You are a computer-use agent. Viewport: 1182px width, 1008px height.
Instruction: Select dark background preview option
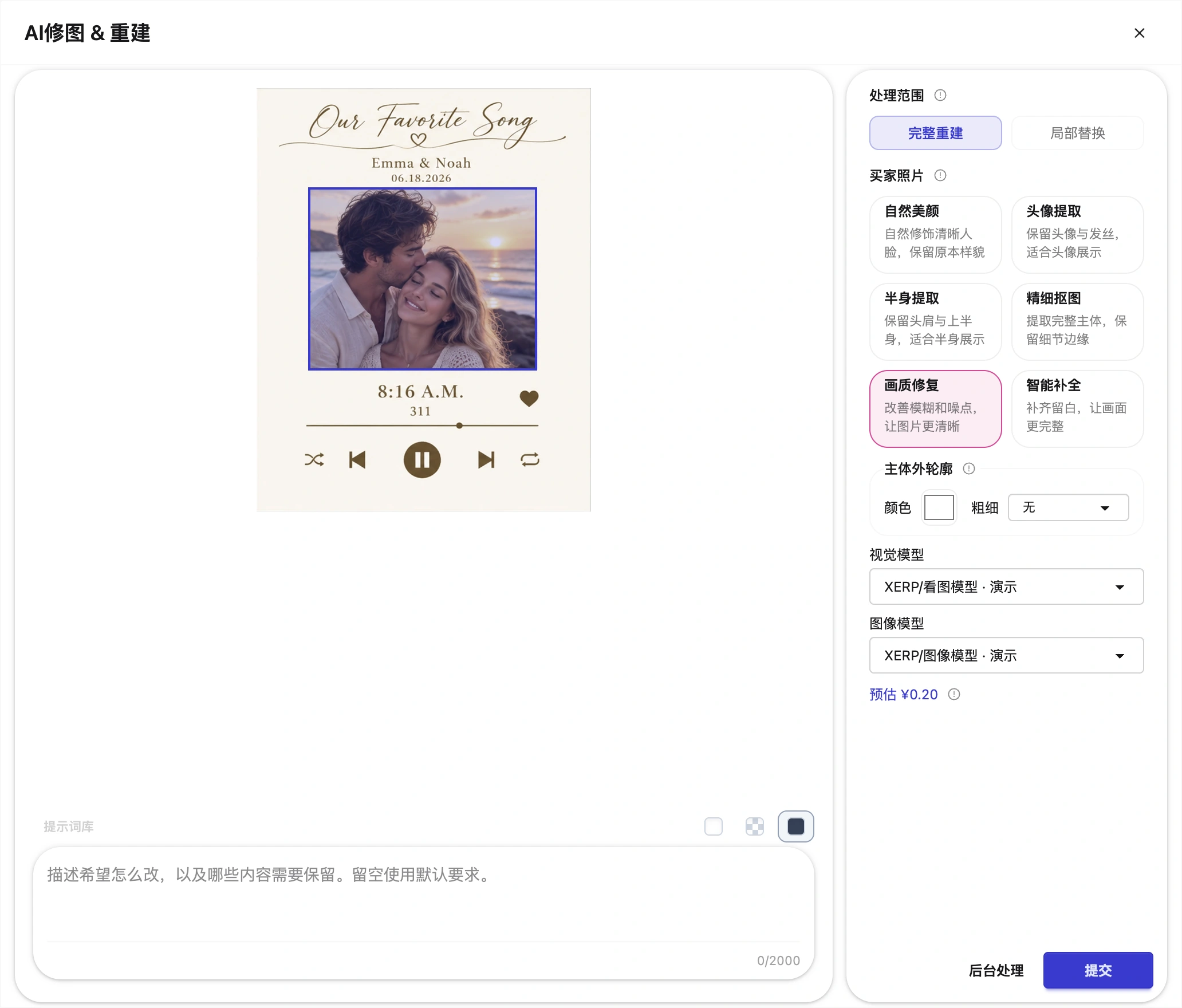pyautogui.click(x=796, y=826)
